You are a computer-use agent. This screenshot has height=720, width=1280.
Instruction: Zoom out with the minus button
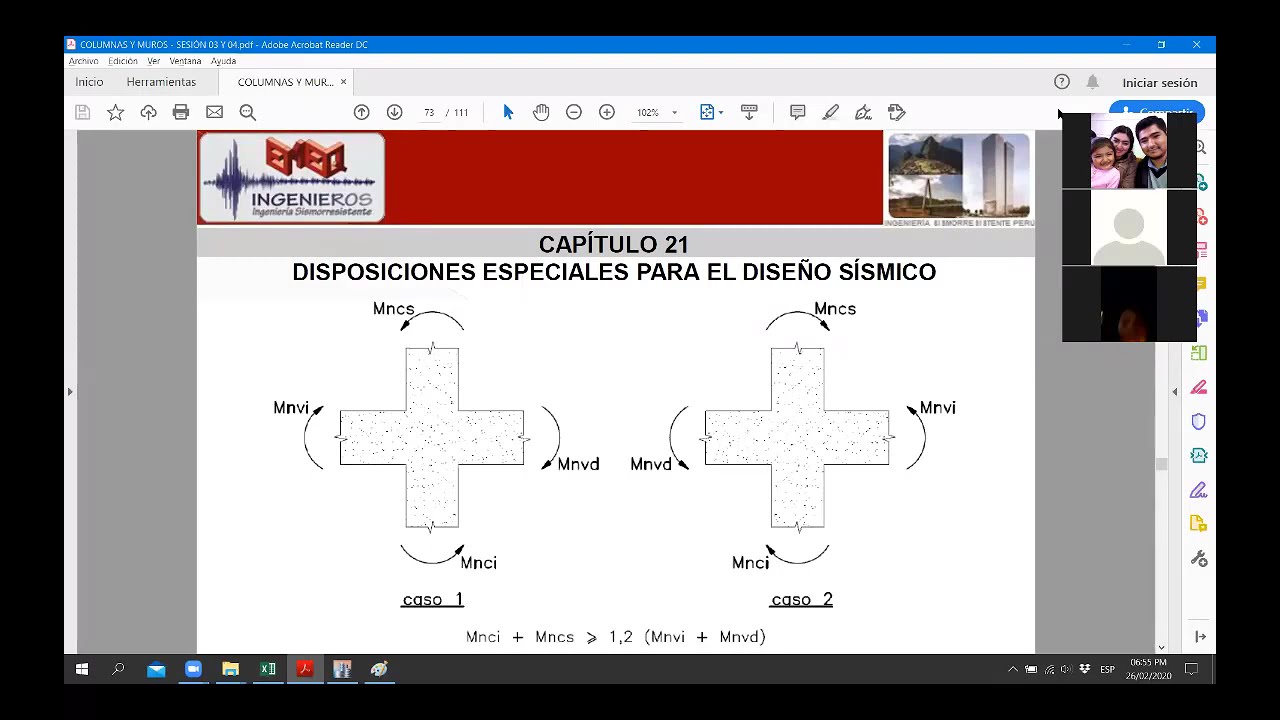point(574,112)
